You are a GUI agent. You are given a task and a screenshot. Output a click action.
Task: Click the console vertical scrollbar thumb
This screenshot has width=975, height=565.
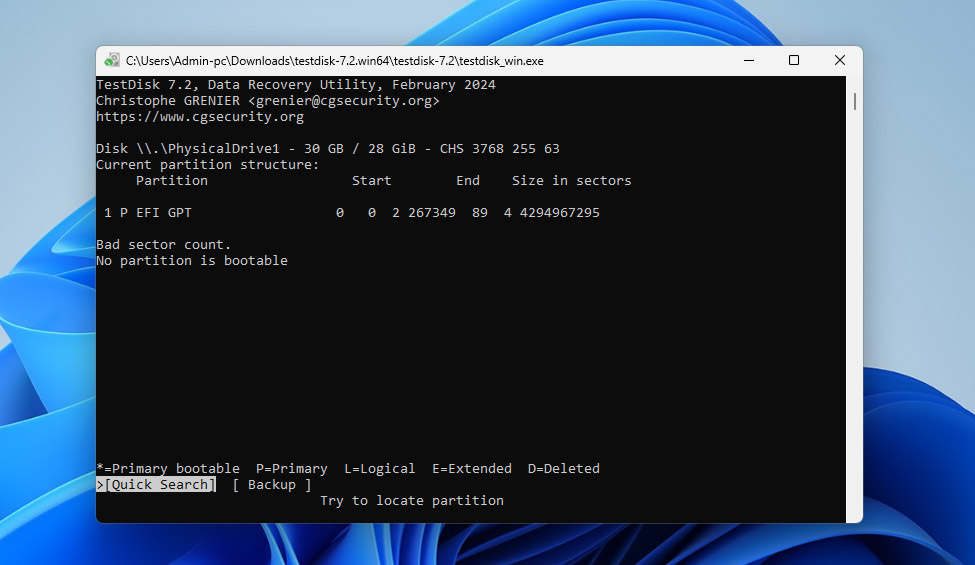pyautogui.click(x=854, y=102)
